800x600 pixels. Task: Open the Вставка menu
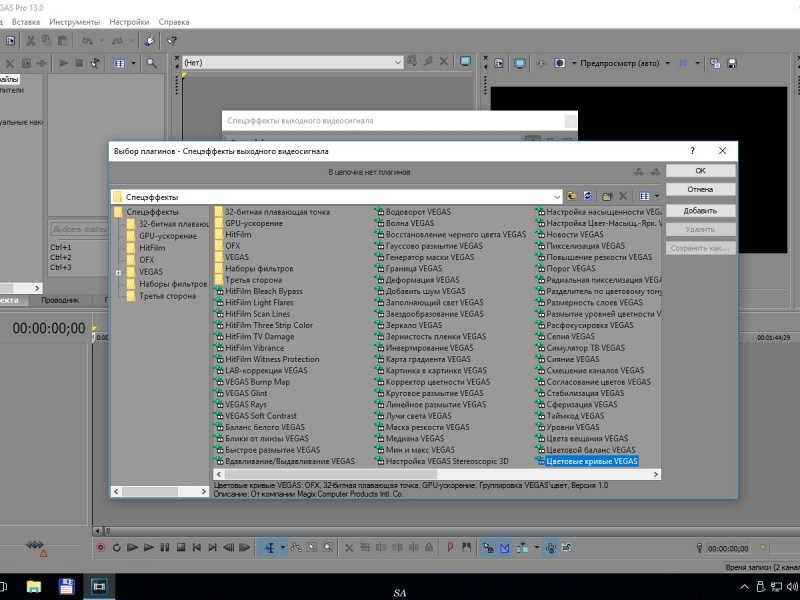[26, 22]
